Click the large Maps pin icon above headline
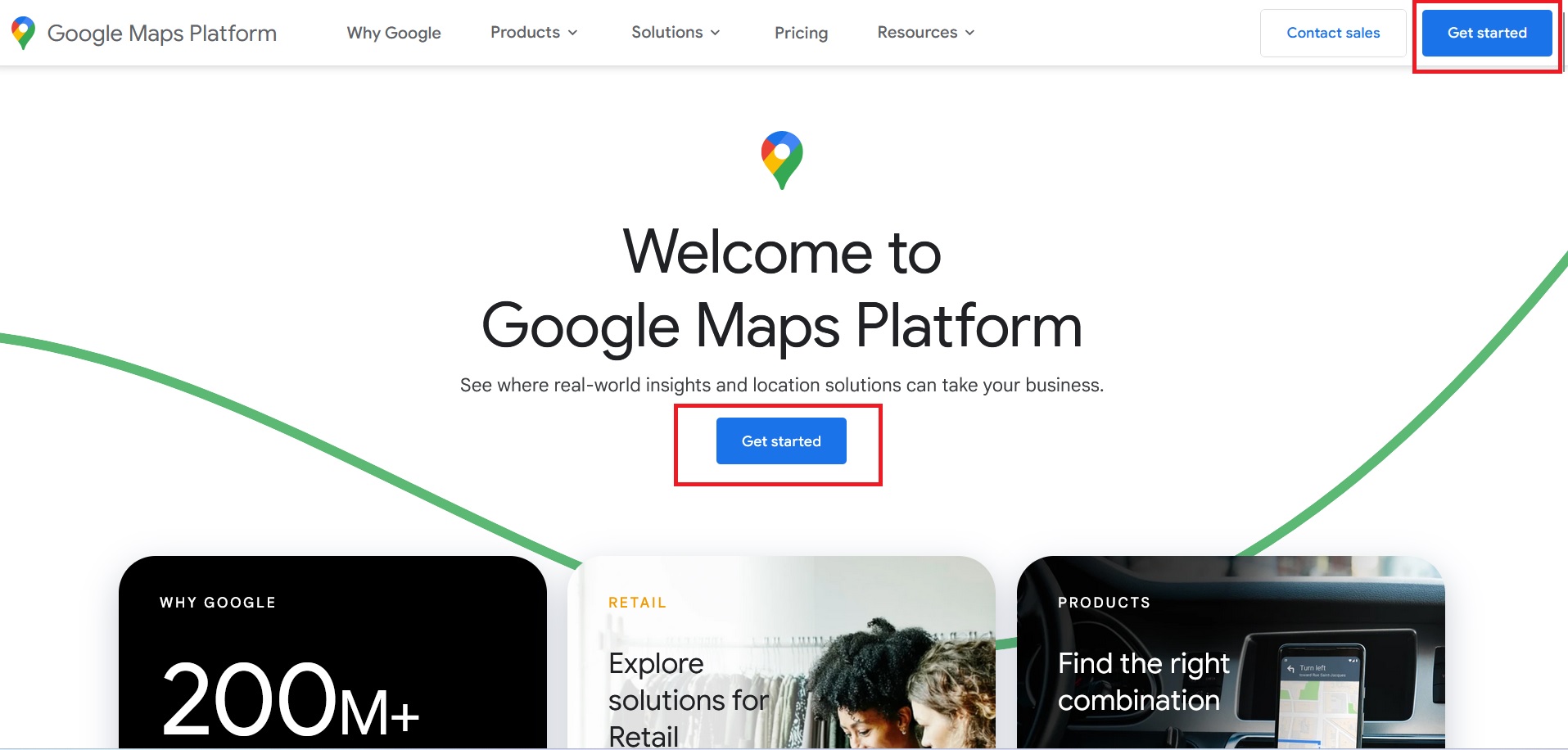 coord(782,160)
